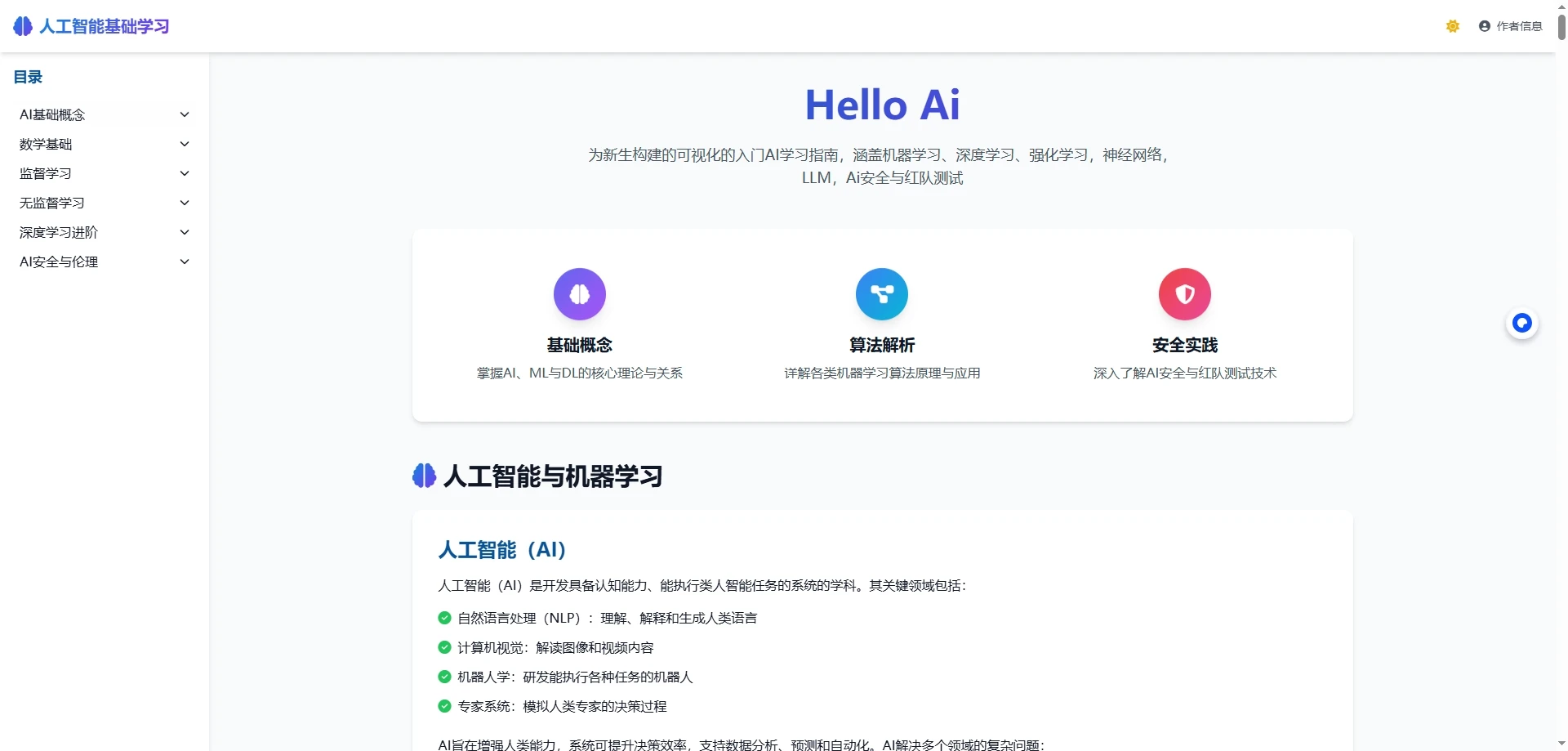Expand the 监督学习 chevron
This screenshot has height=751, width=1568.
click(185, 173)
